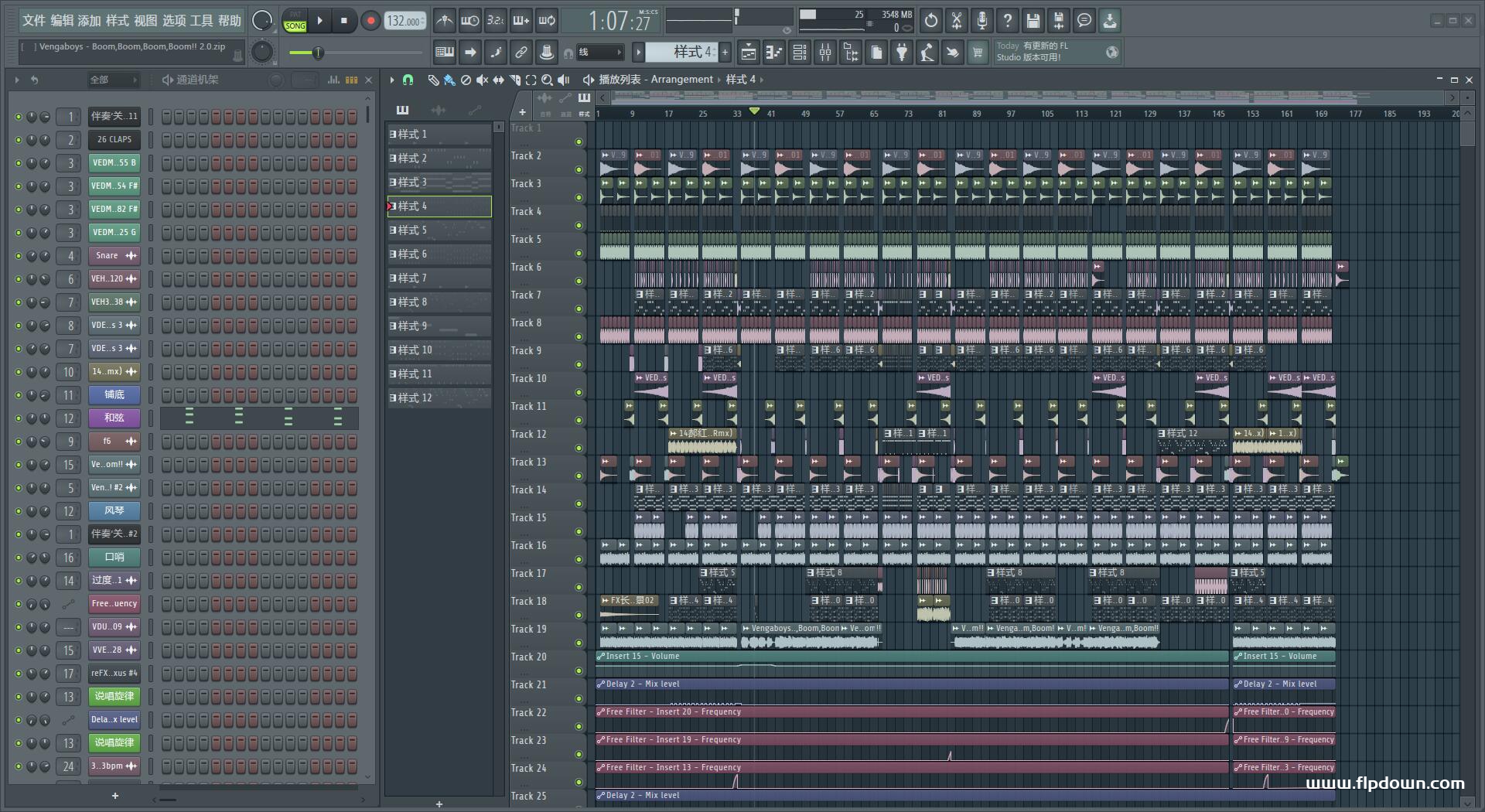
Task: Select the playlist zoom magnifier tool
Action: point(547,80)
